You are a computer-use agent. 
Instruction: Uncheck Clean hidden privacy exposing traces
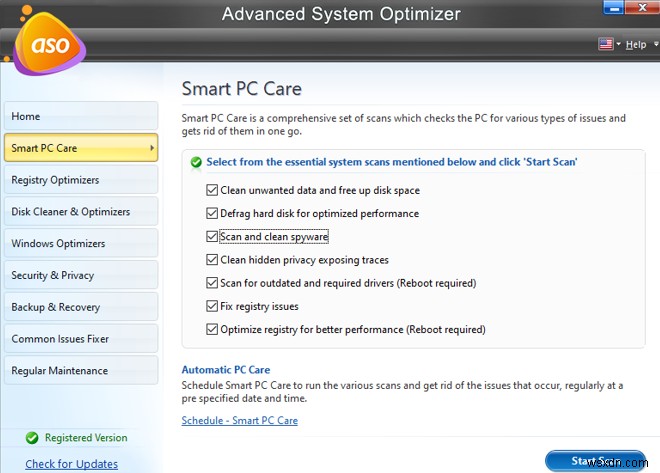tap(212, 260)
